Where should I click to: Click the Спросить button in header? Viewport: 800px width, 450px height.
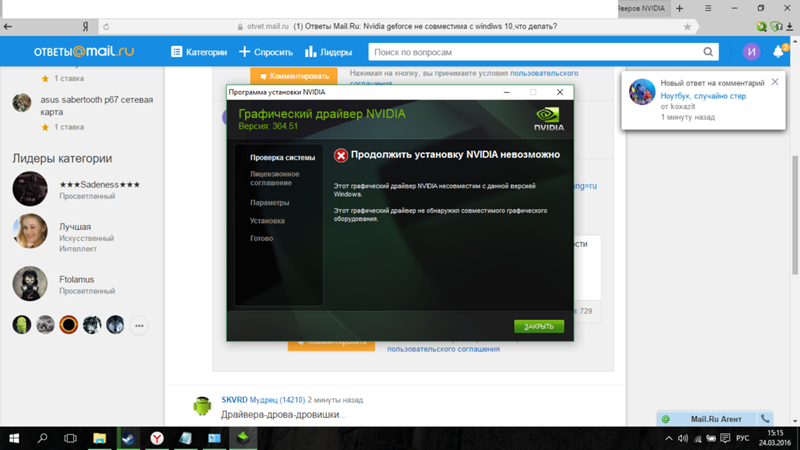tap(266, 52)
